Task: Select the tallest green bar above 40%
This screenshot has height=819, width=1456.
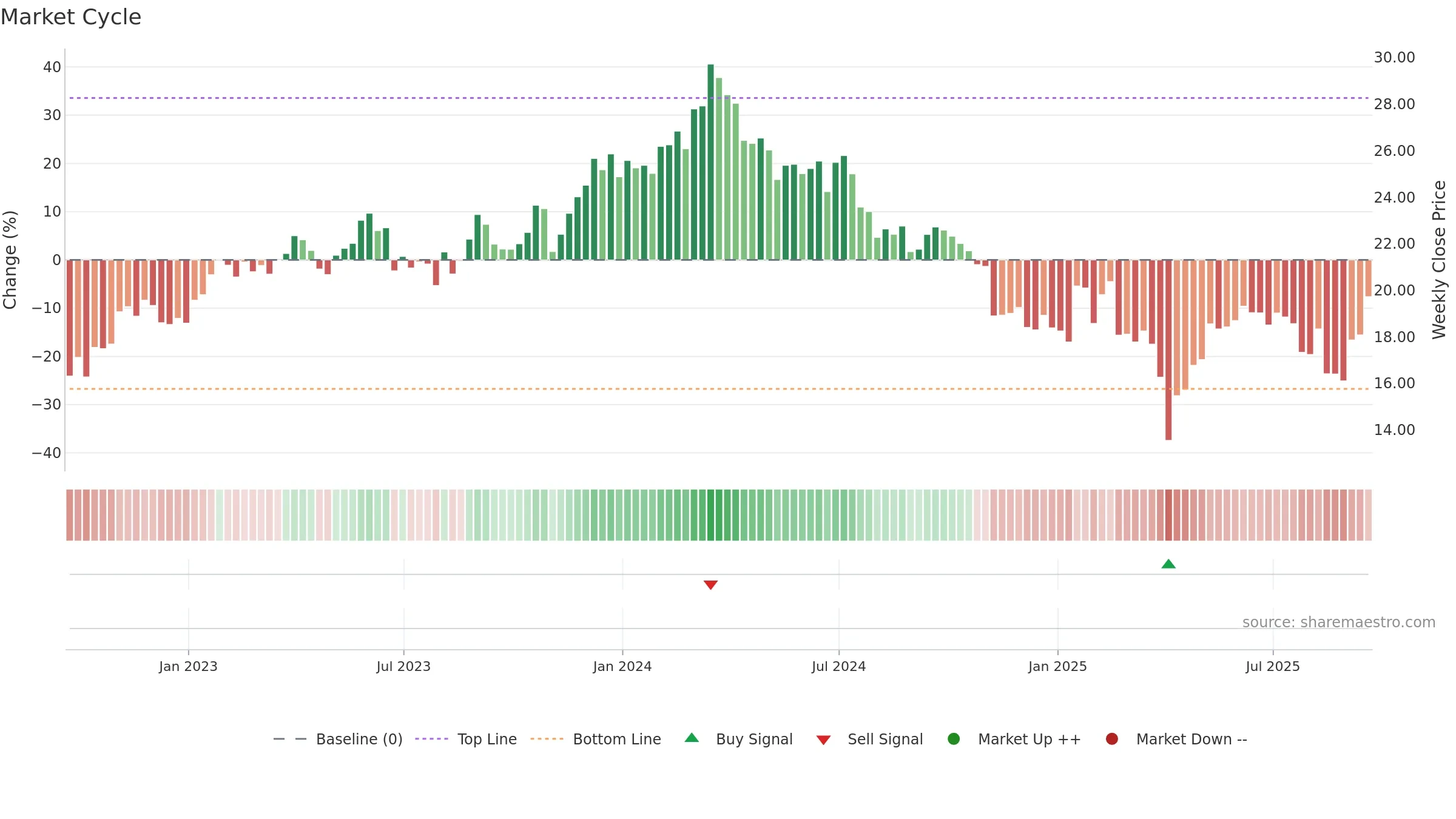Action: [710, 162]
